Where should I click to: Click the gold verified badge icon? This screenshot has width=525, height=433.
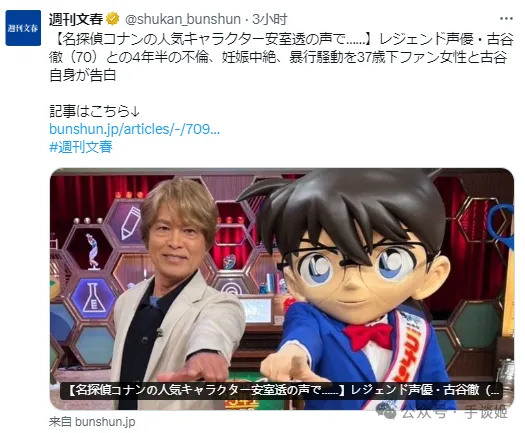[112, 19]
